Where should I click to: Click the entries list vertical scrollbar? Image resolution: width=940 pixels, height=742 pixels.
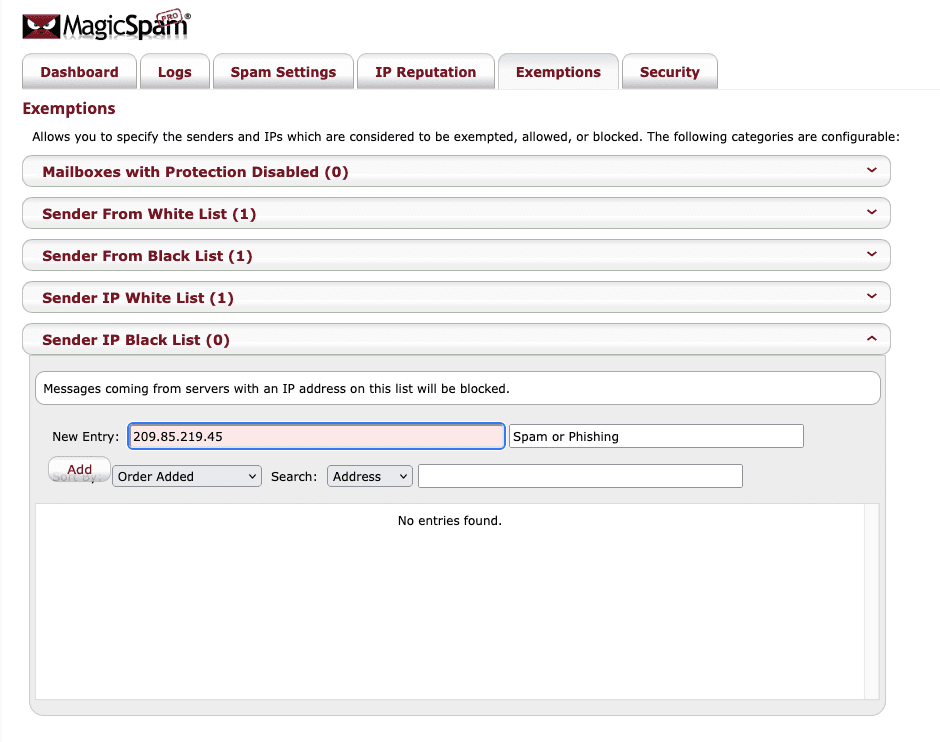pyautogui.click(x=871, y=600)
